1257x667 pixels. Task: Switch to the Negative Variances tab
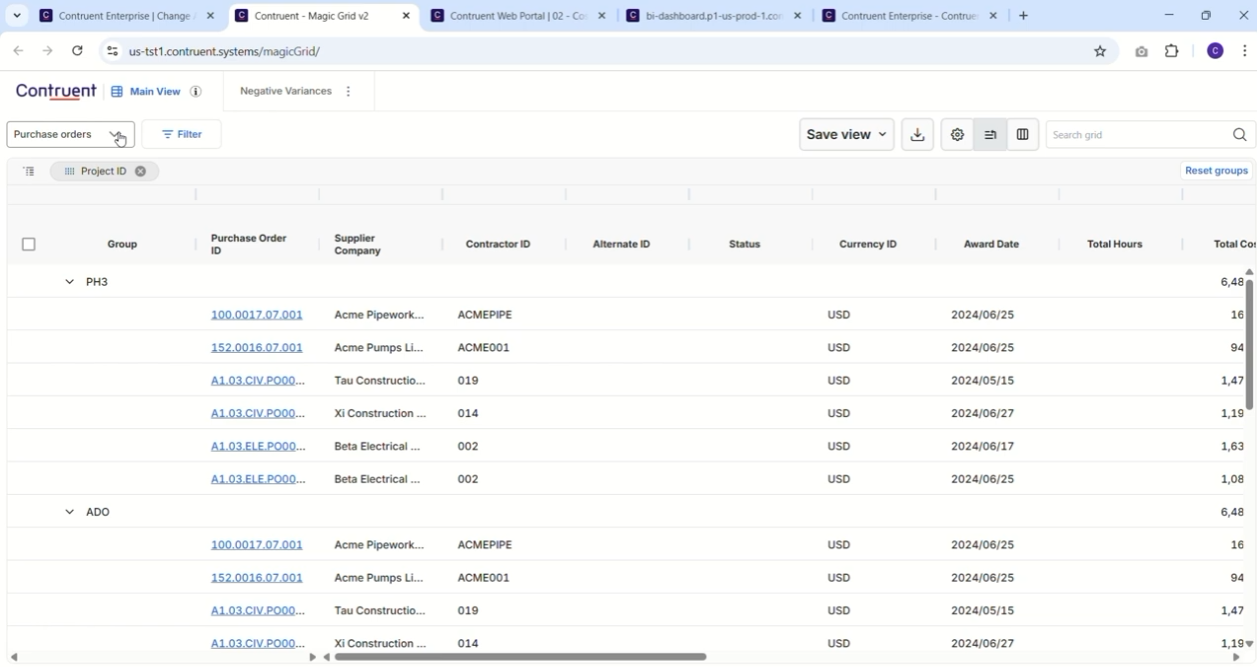point(286,91)
